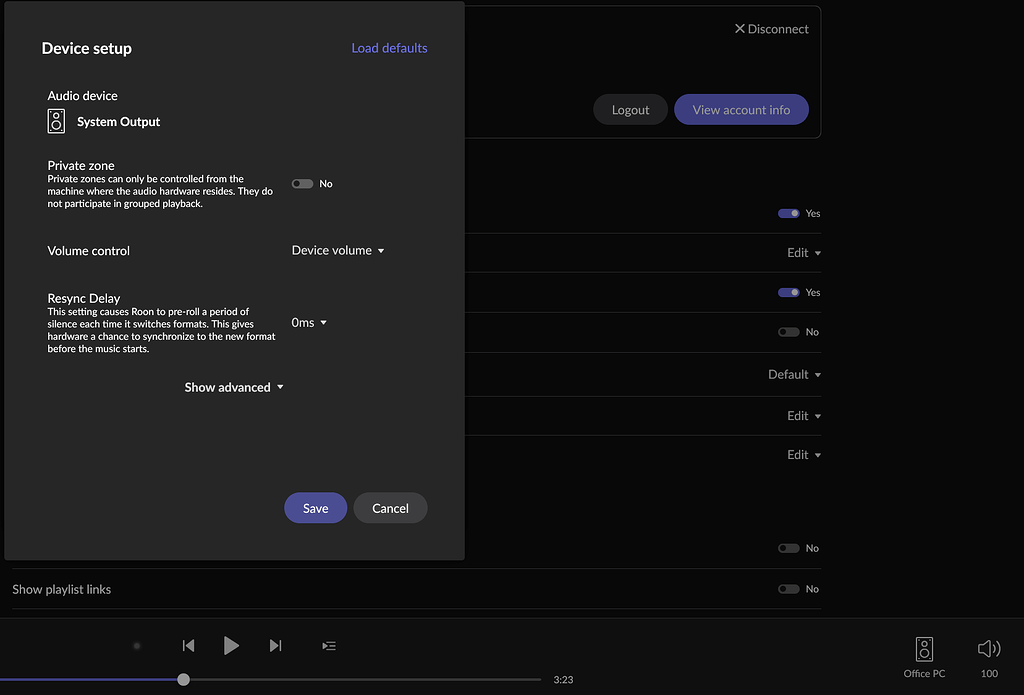This screenshot has width=1024, height=695.
Task: Click the Load defaults link
Action: coord(389,47)
